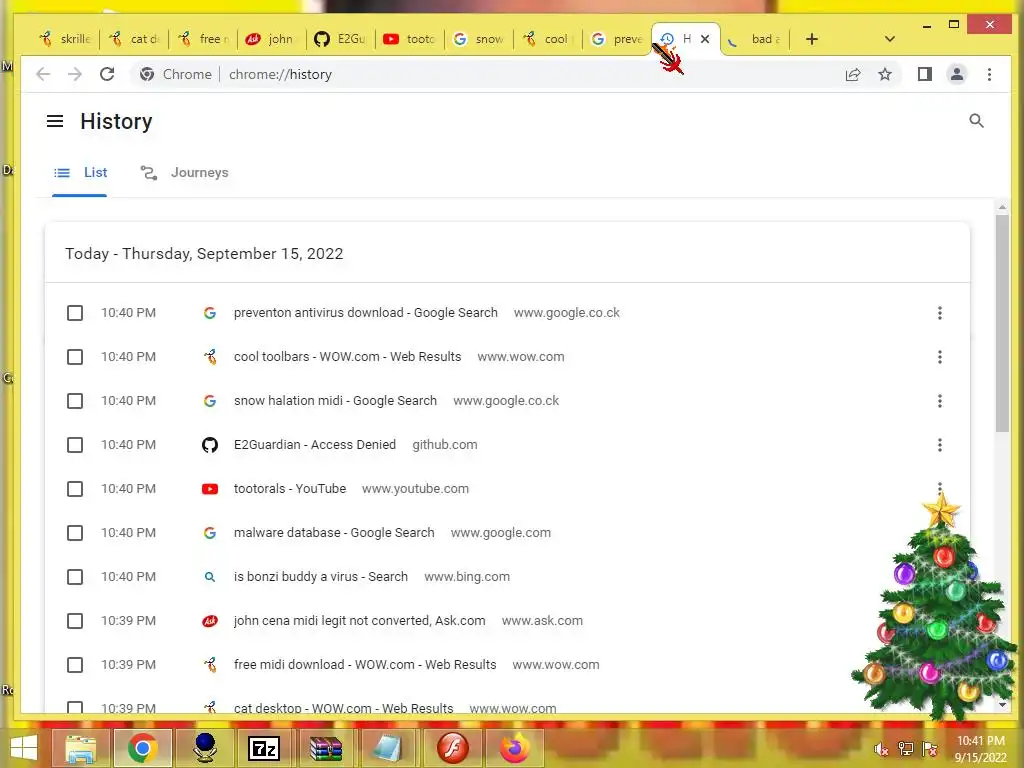Check the snow halation midi entry
The height and width of the screenshot is (768, 1024).
[x=75, y=401]
